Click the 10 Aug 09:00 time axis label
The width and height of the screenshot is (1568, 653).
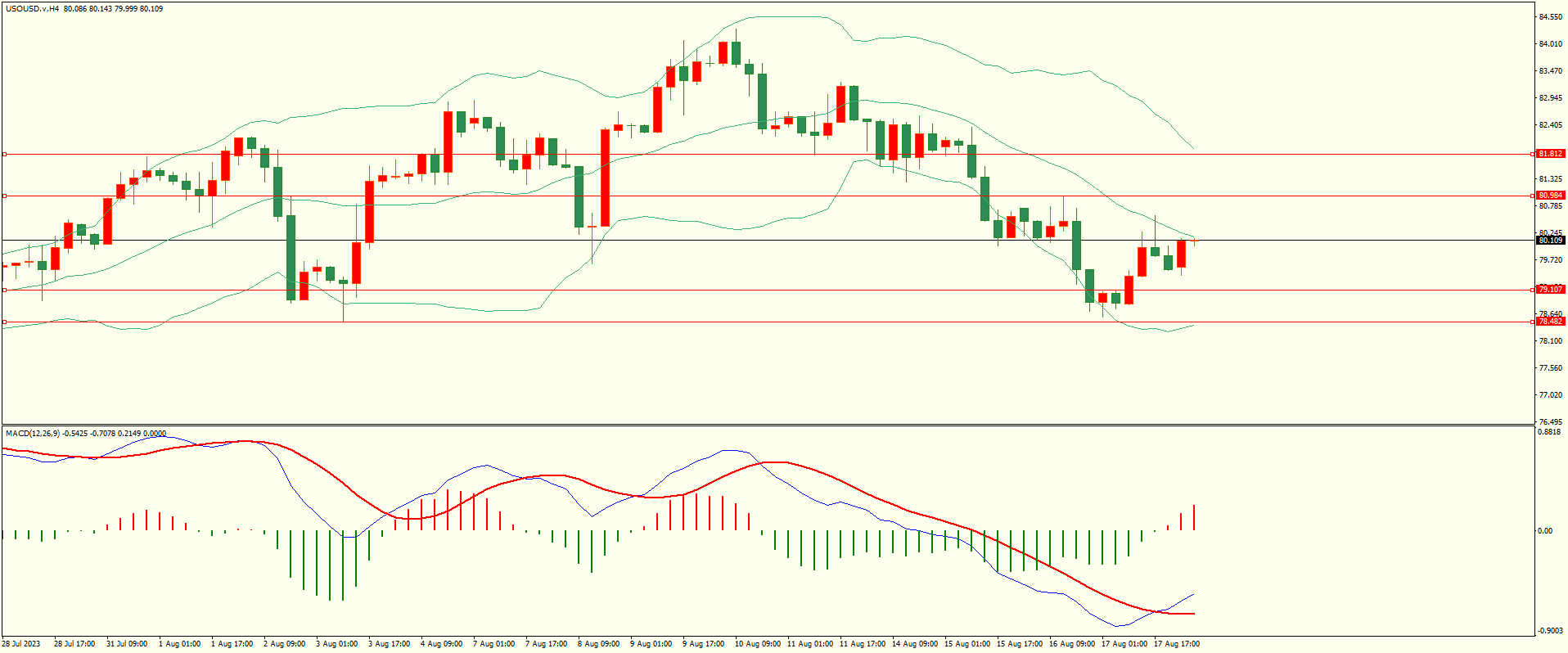click(x=757, y=644)
